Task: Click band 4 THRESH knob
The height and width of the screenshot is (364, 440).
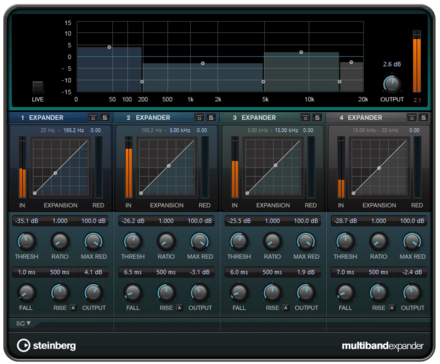Action: [x=345, y=241]
